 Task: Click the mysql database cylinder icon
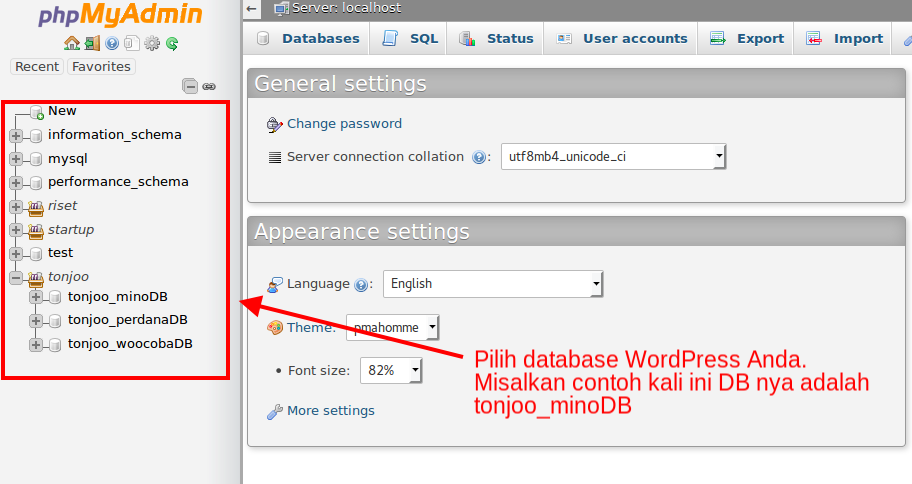coord(36,159)
